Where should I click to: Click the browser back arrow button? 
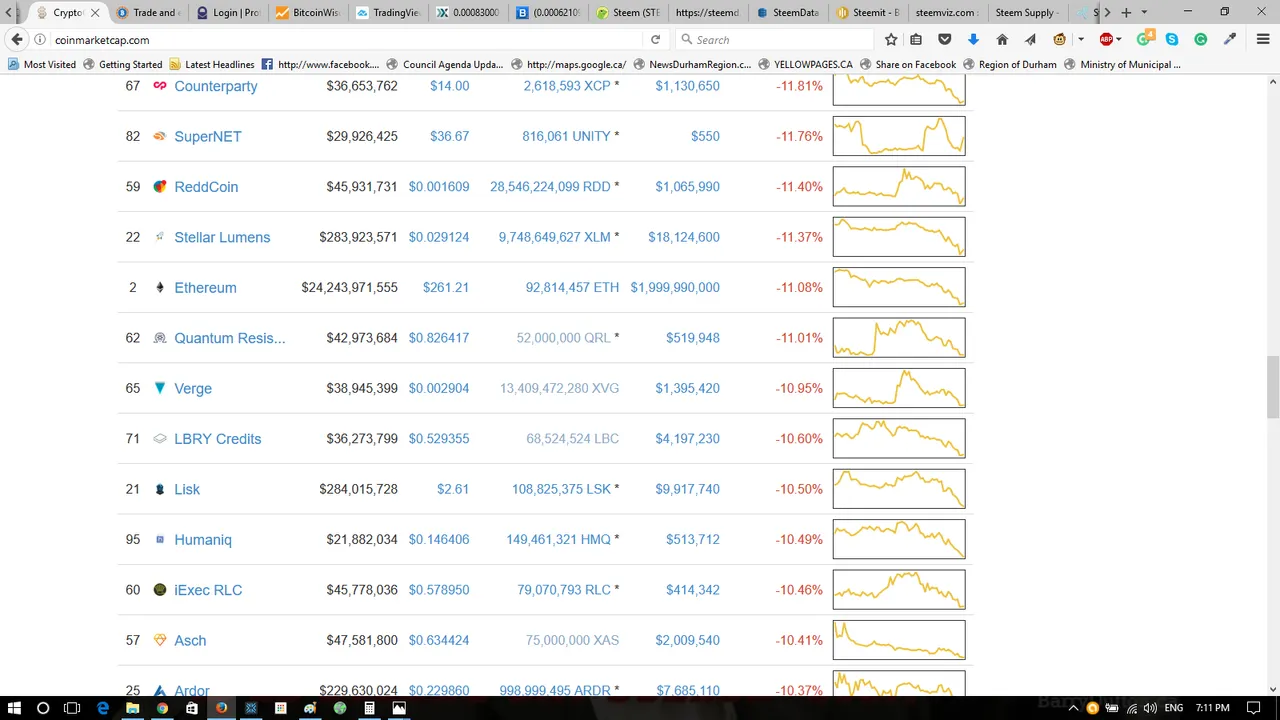click(x=17, y=40)
